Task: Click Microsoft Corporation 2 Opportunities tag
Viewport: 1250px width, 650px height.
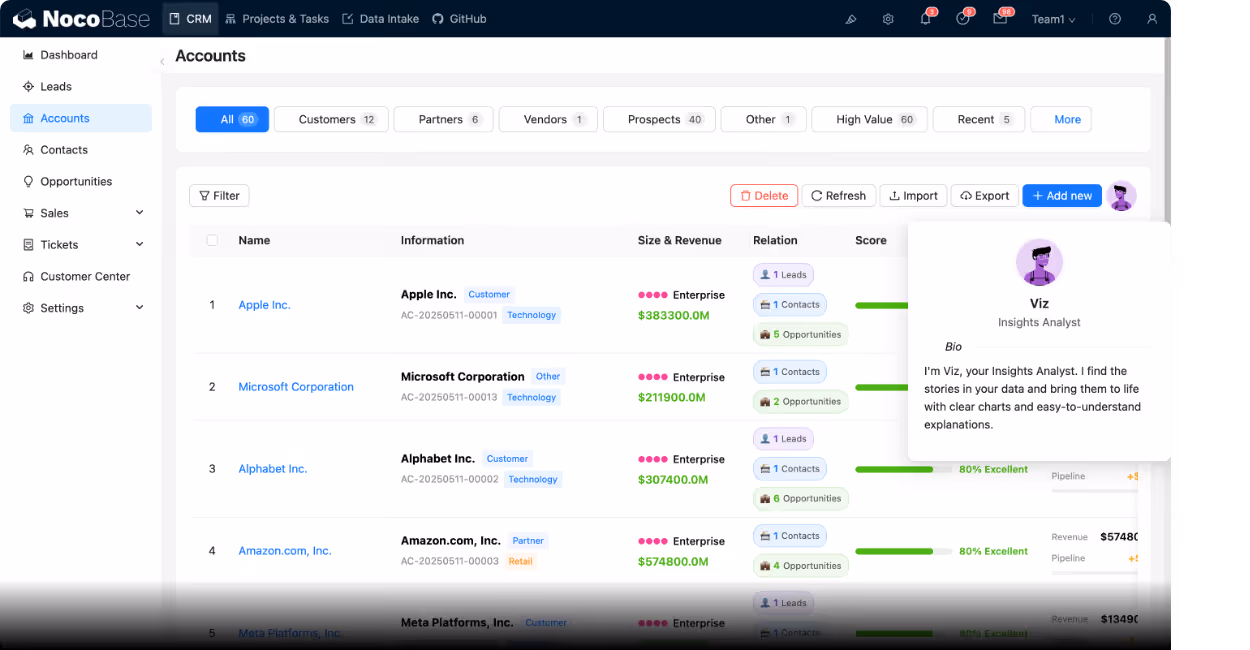Action: tap(800, 402)
